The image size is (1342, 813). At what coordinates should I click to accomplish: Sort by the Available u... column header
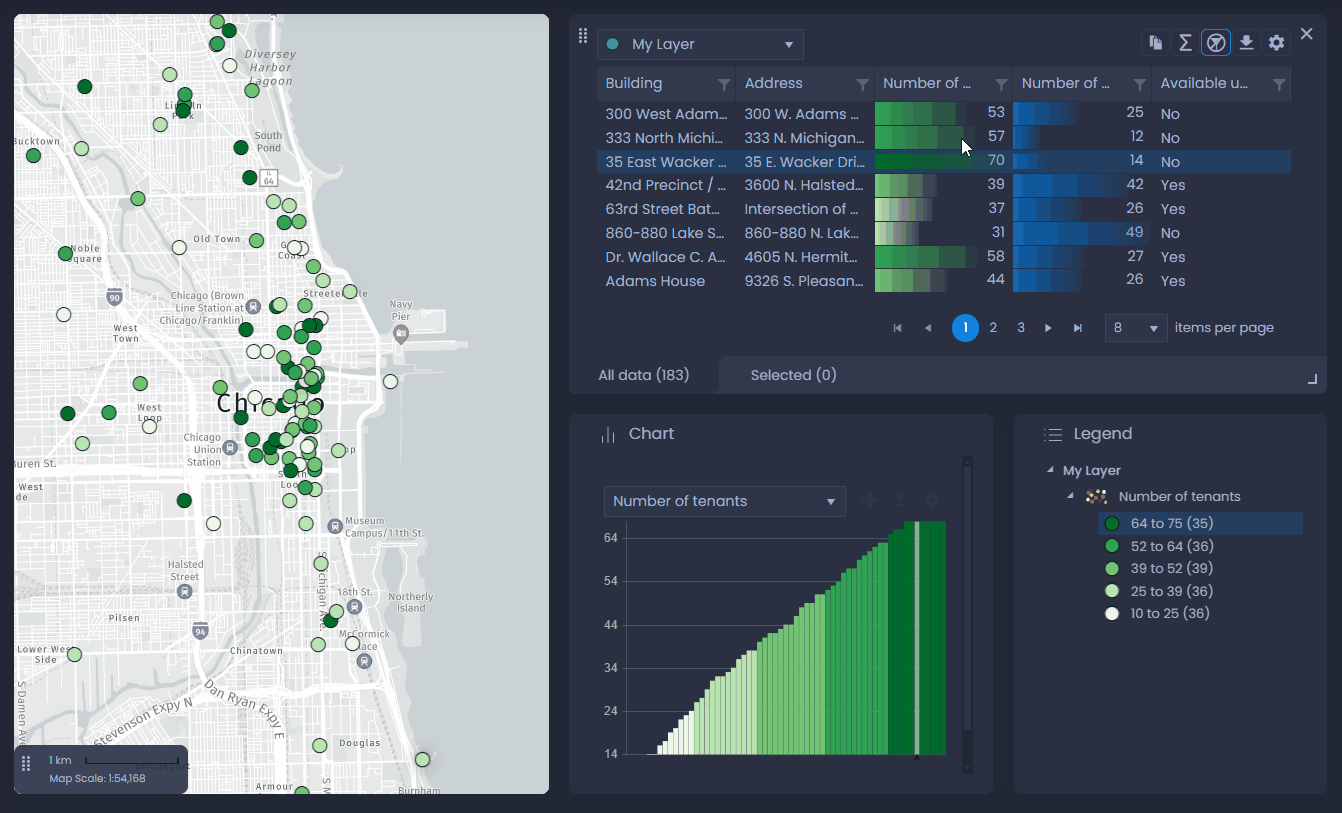coord(1204,83)
